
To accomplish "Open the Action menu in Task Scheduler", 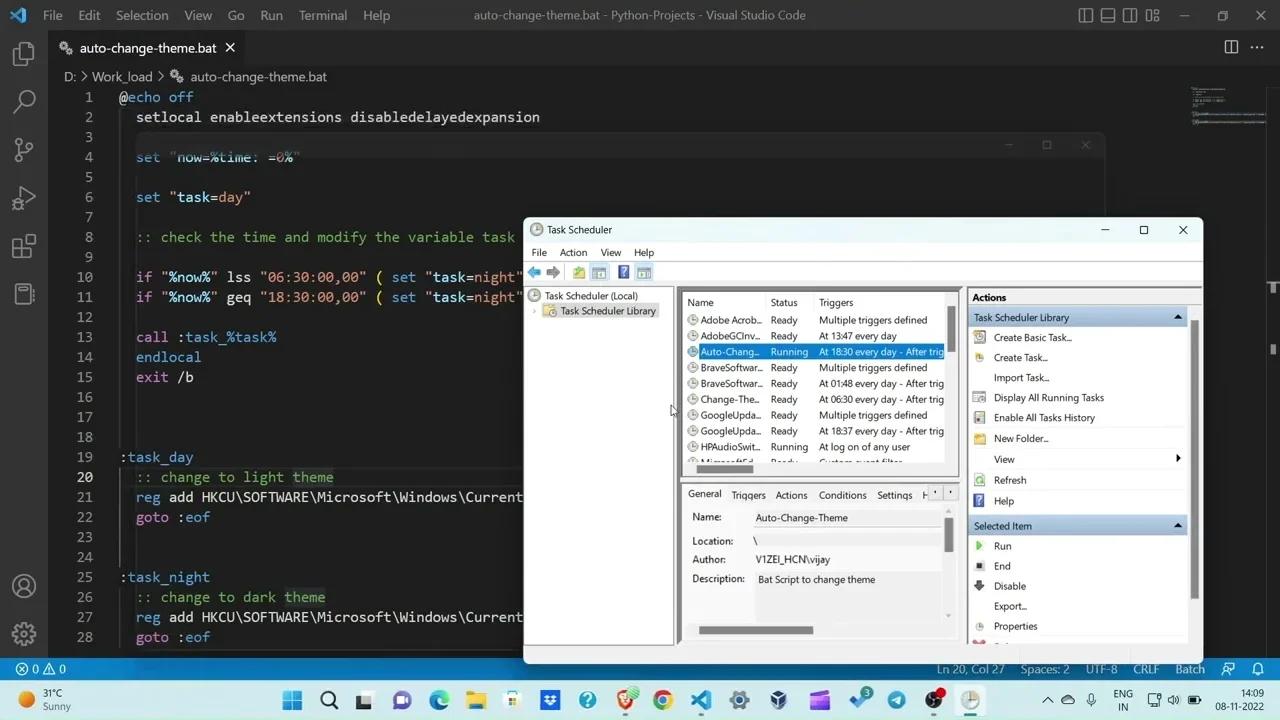I will coord(573,253).
